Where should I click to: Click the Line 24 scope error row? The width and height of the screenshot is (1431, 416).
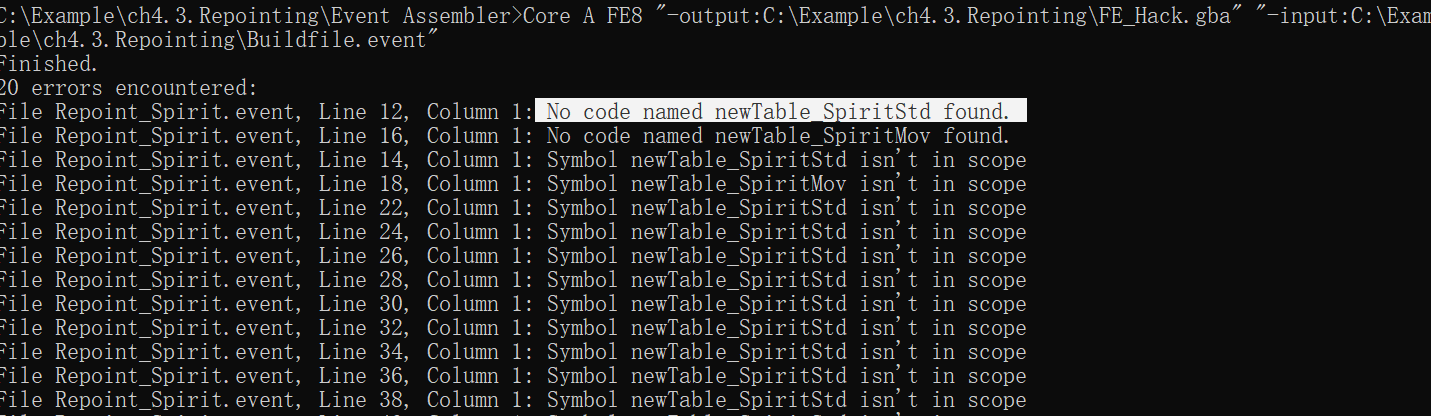click(513, 232)
